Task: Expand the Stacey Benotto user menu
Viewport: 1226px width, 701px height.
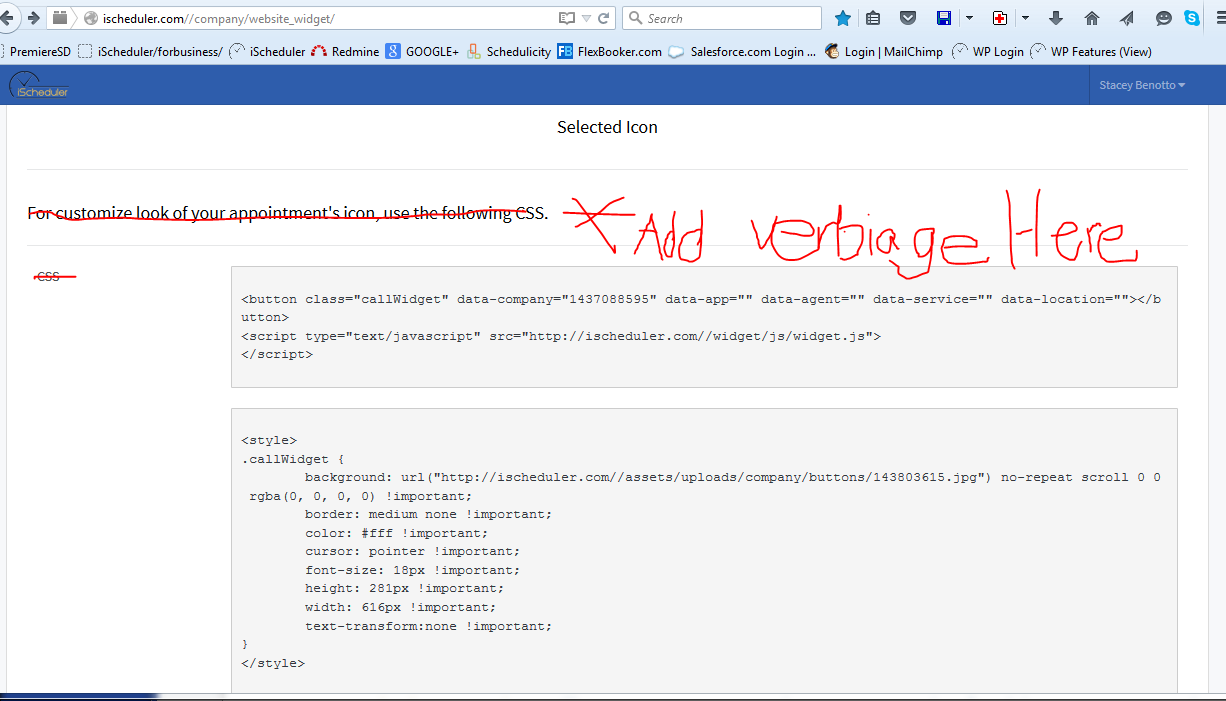Action: 1142,86
